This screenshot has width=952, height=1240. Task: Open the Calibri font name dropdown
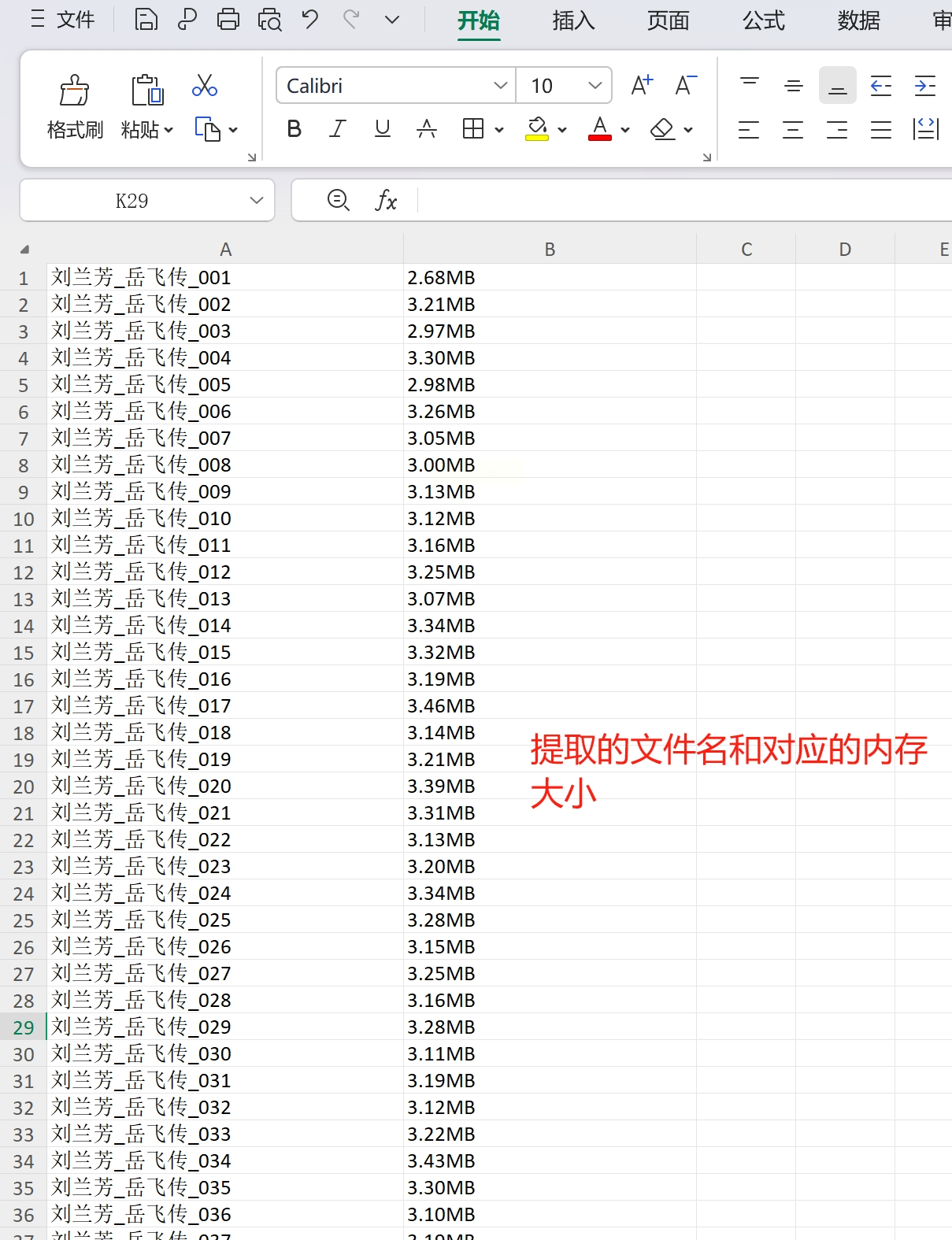(500, 86)
